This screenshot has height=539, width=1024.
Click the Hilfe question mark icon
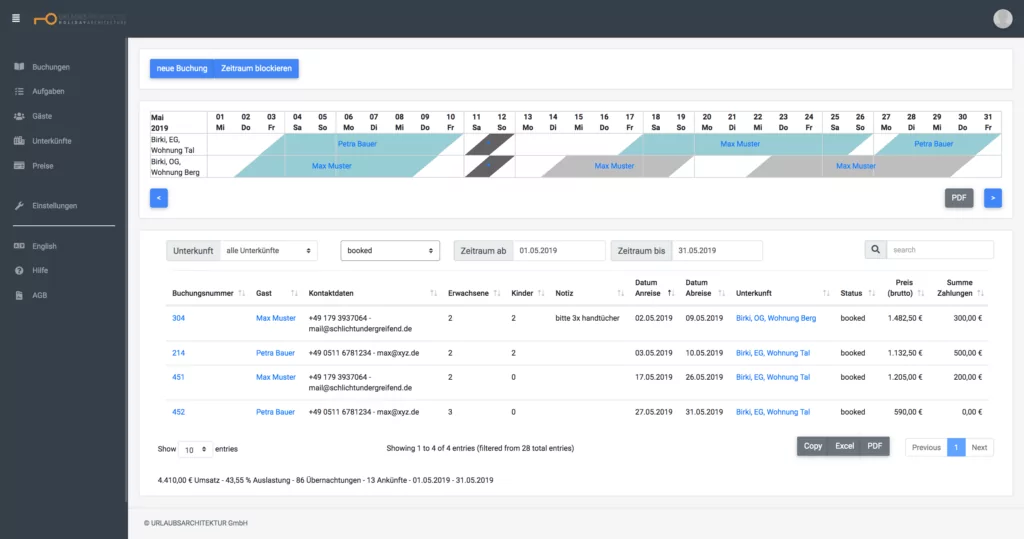click(19, 270)
